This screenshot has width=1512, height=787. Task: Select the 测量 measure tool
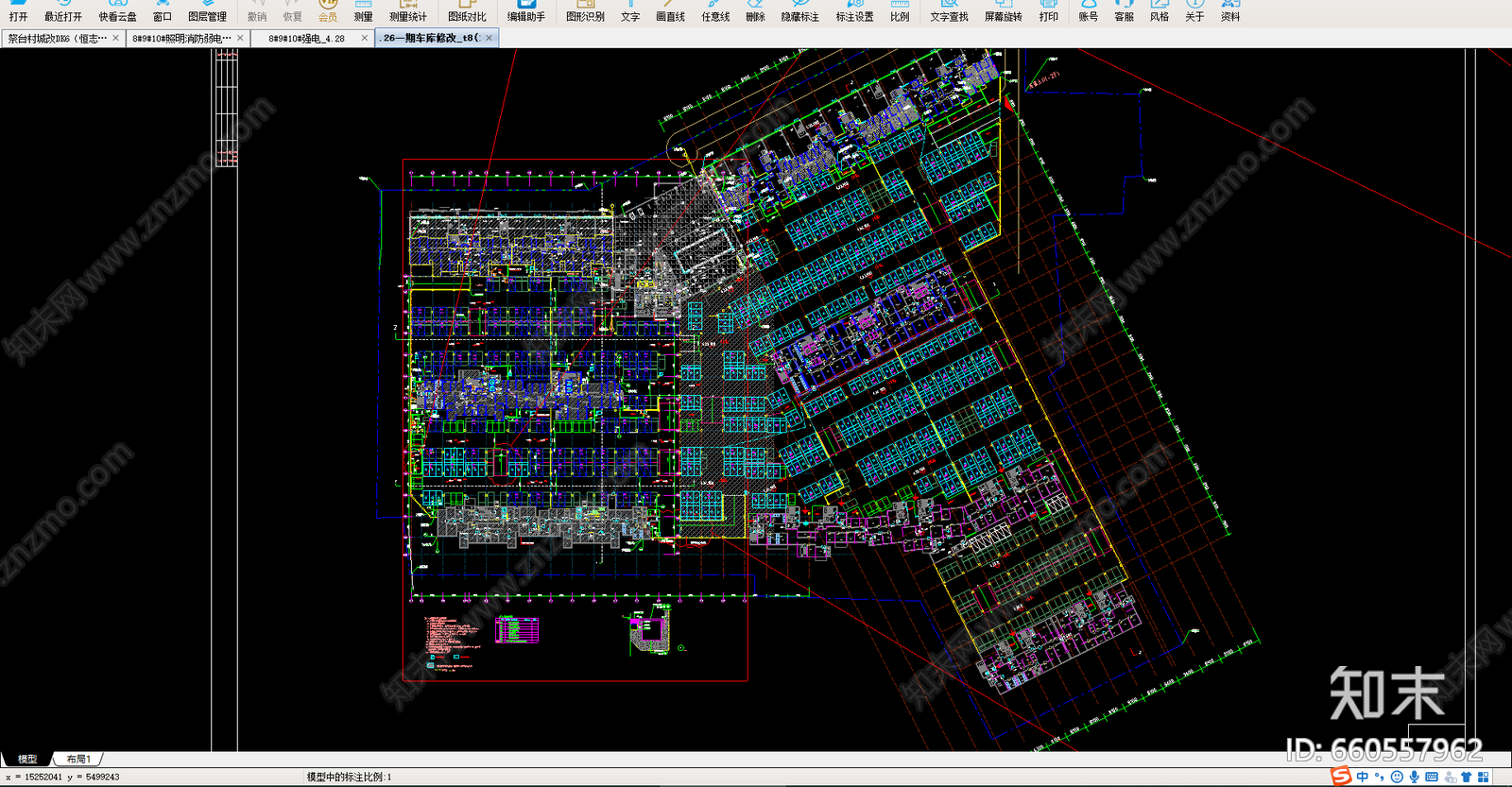click(364, 11)
